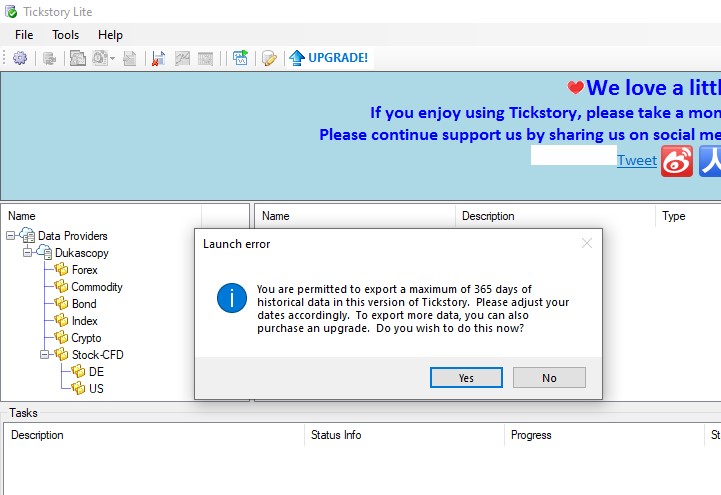The width and height of the screenshot is (721, 495).
Task: Click the blue Renren share icon
Action: tap(710, 161)
